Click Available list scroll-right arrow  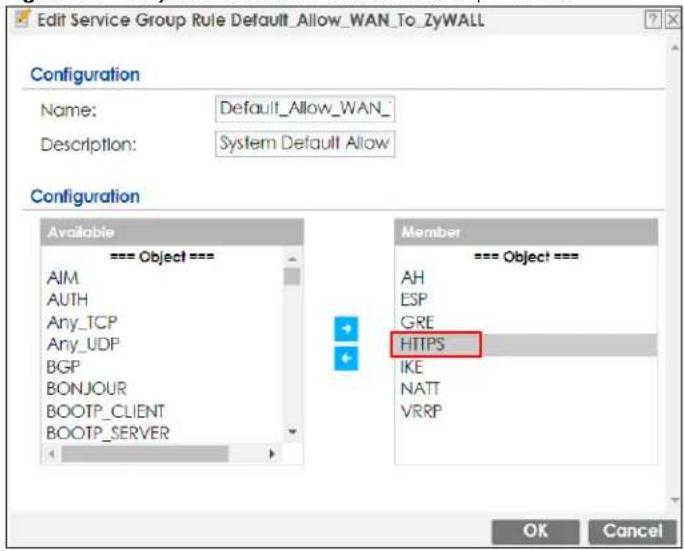[272, 454]
